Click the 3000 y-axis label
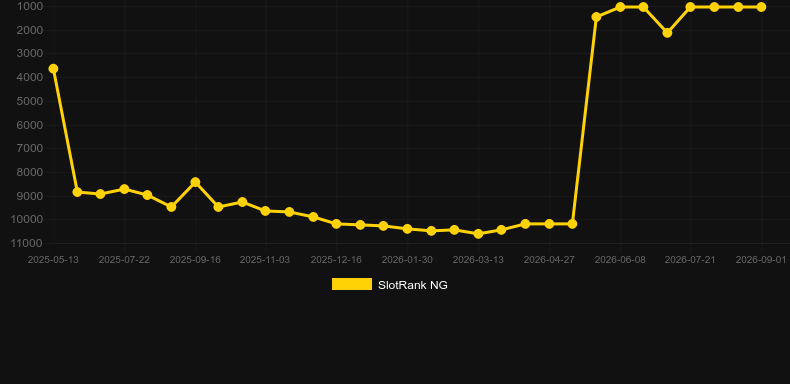 pos(30,53)
